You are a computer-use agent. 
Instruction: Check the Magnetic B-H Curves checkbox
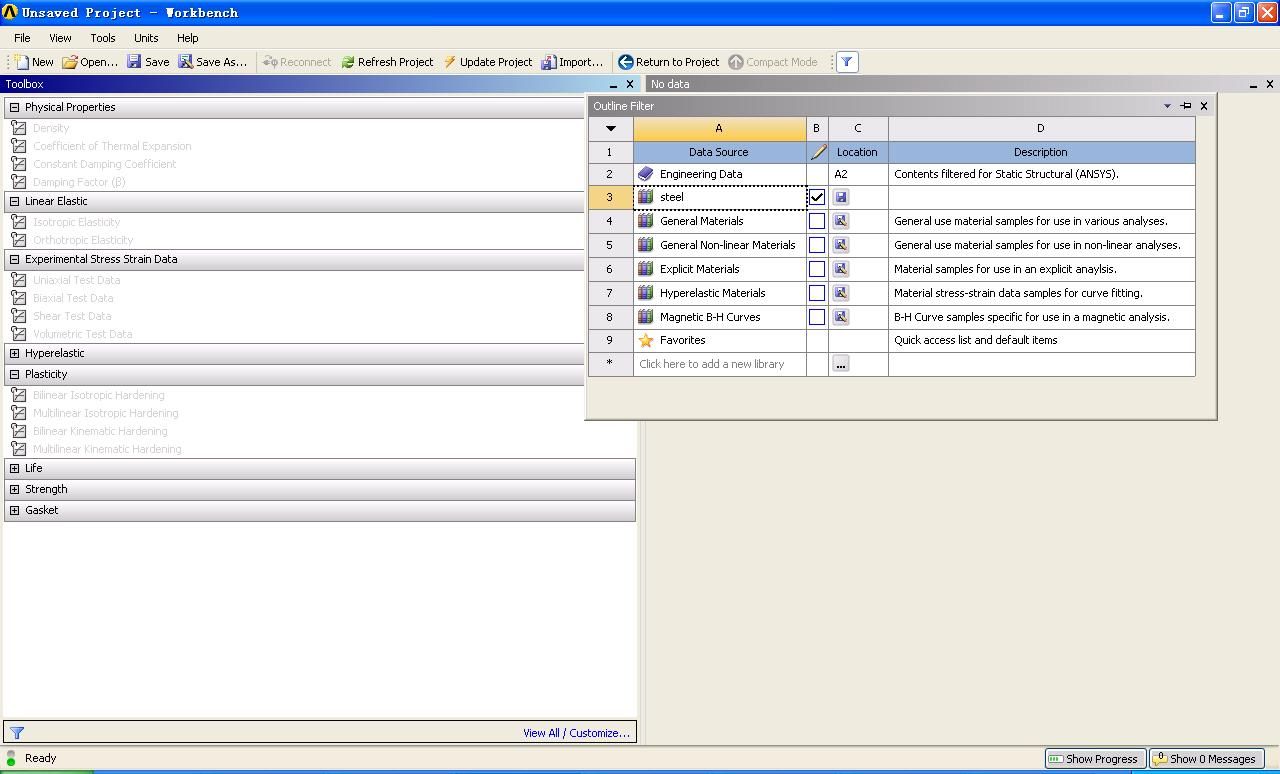tap(817, 317)
